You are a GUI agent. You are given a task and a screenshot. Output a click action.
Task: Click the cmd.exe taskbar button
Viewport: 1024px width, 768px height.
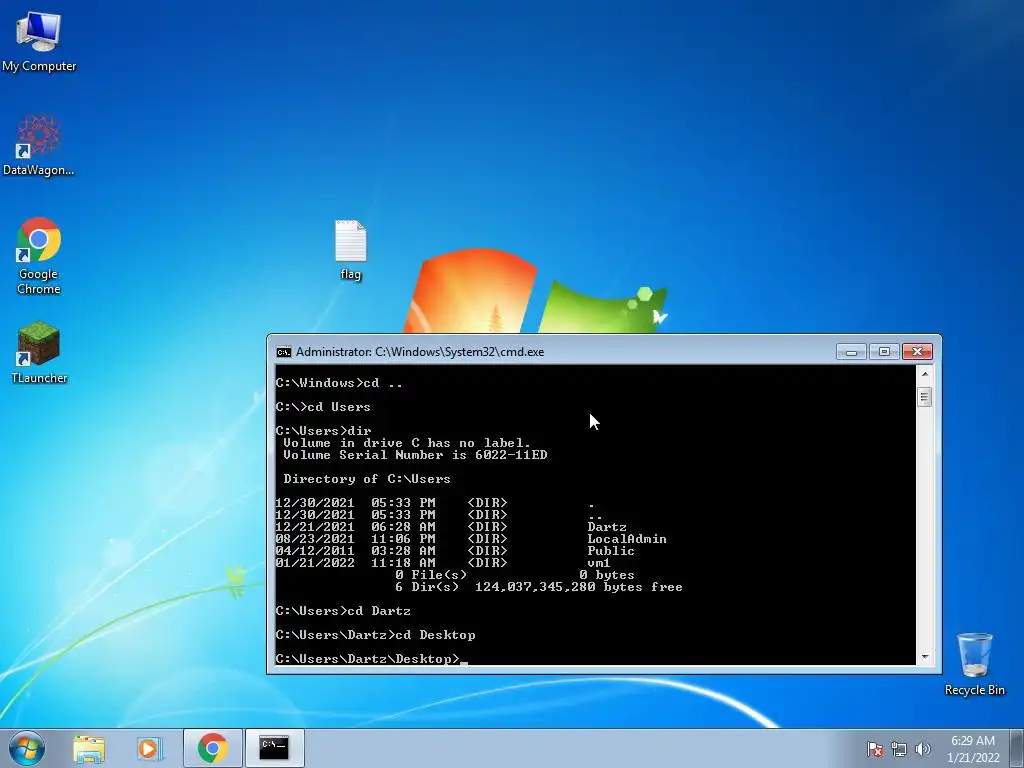(x=274, y=748)
